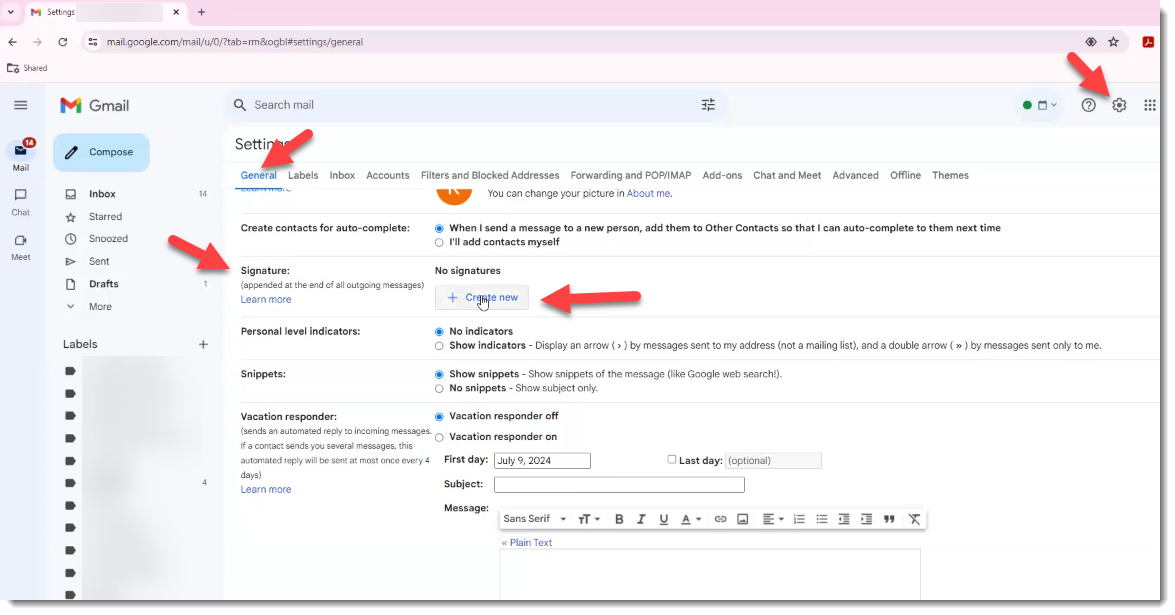
Task: Open Vacation responder Learn more link
Action: (x=266, y=490)
